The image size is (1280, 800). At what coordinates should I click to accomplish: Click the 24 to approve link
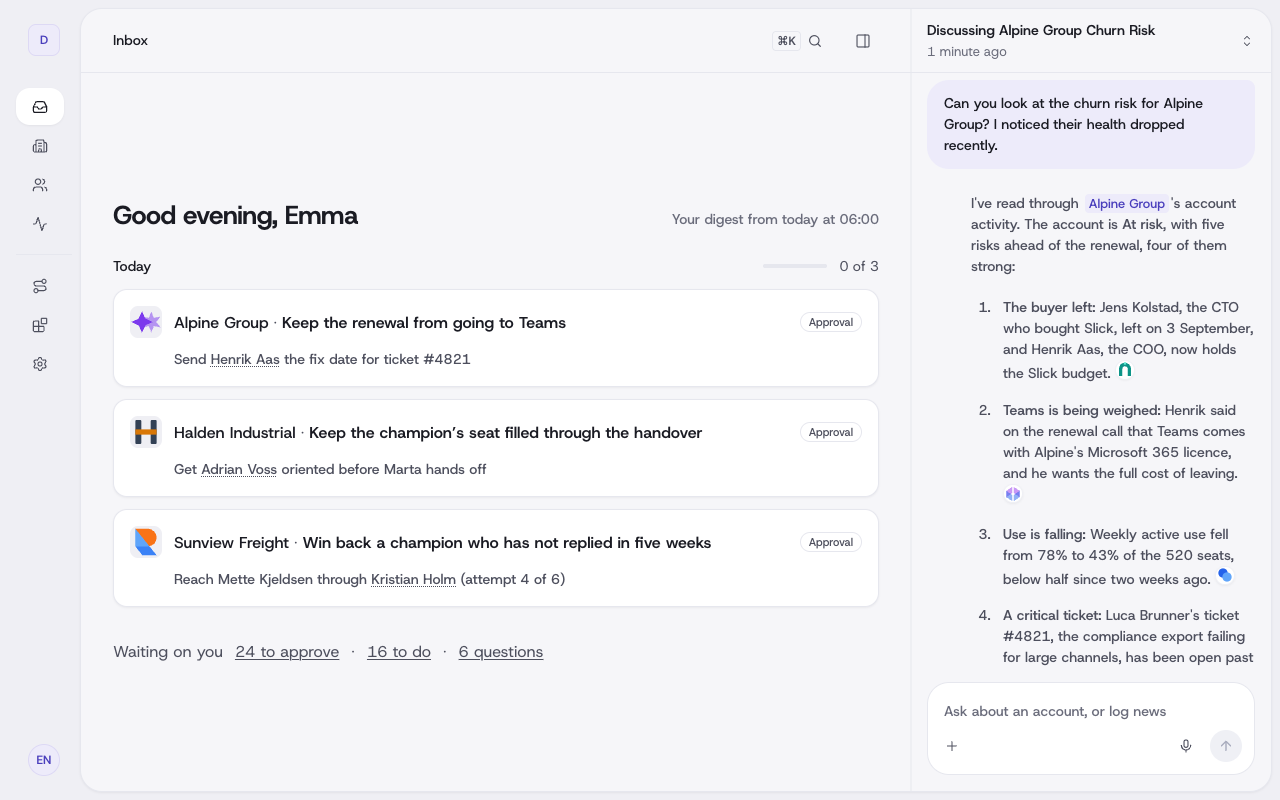pyautogui.click(x=287, y=652)
